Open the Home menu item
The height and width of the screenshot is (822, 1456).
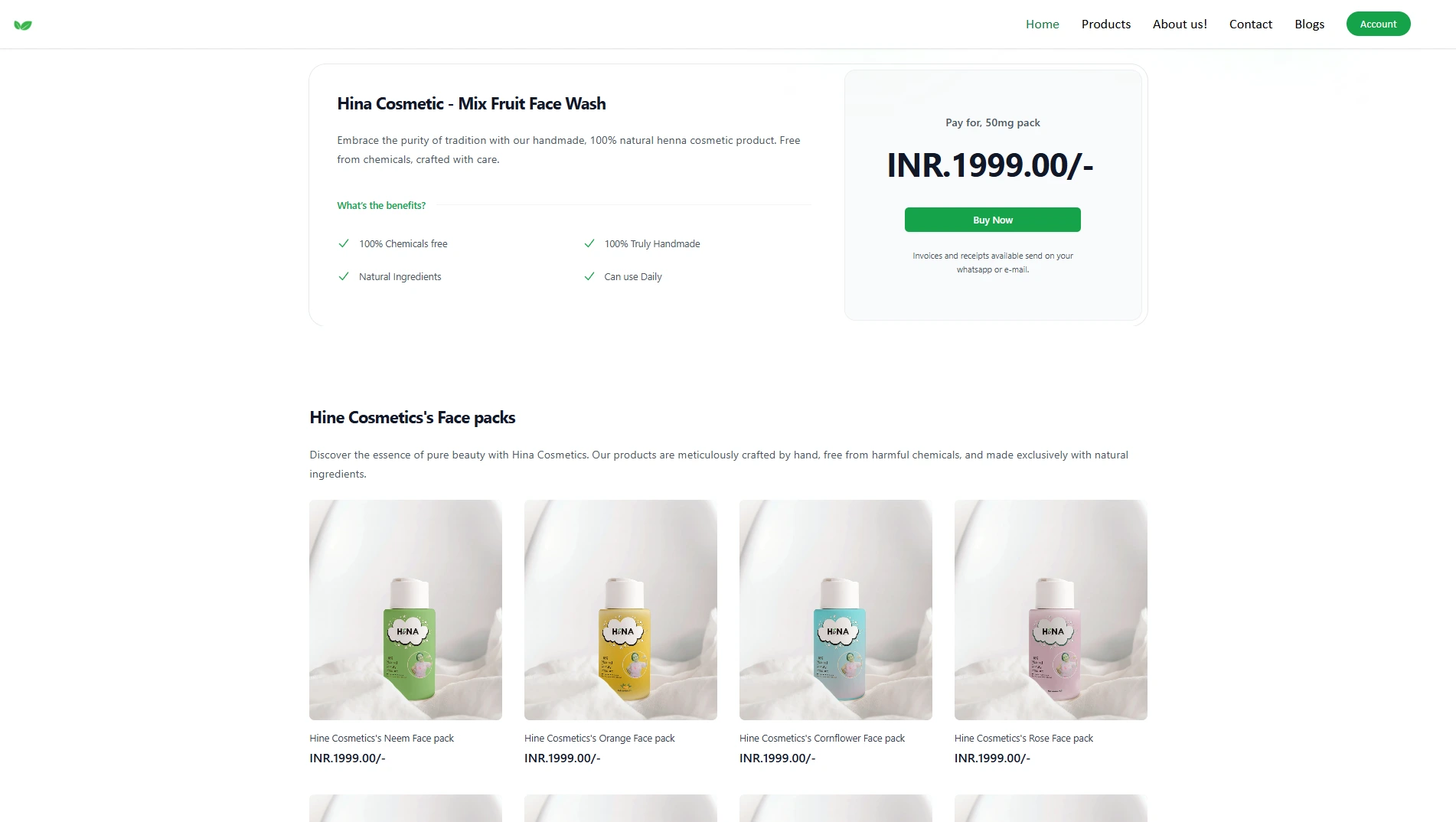pos(1042,24)
